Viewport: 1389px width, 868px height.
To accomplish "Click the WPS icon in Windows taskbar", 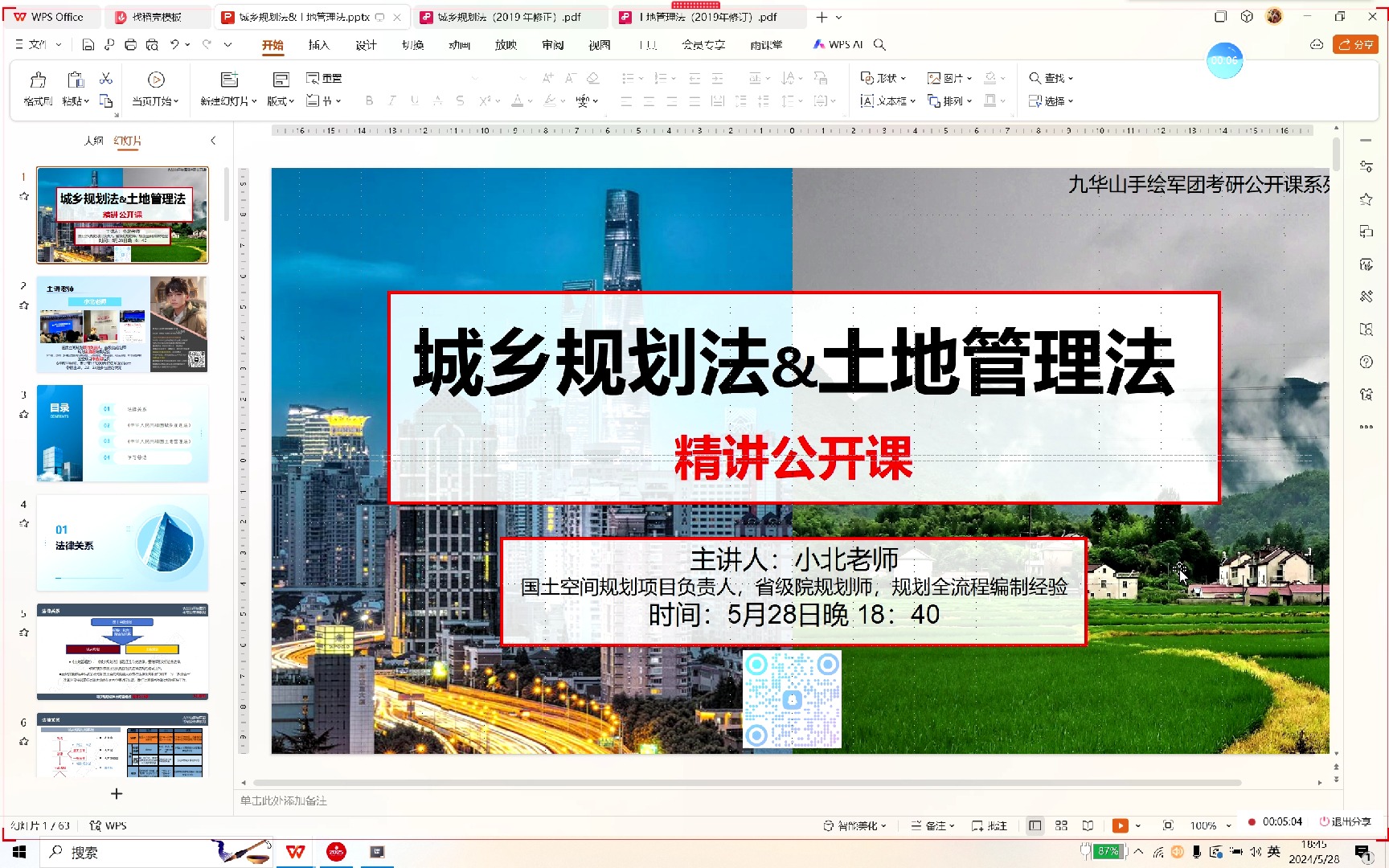I will tap(295, 852).
